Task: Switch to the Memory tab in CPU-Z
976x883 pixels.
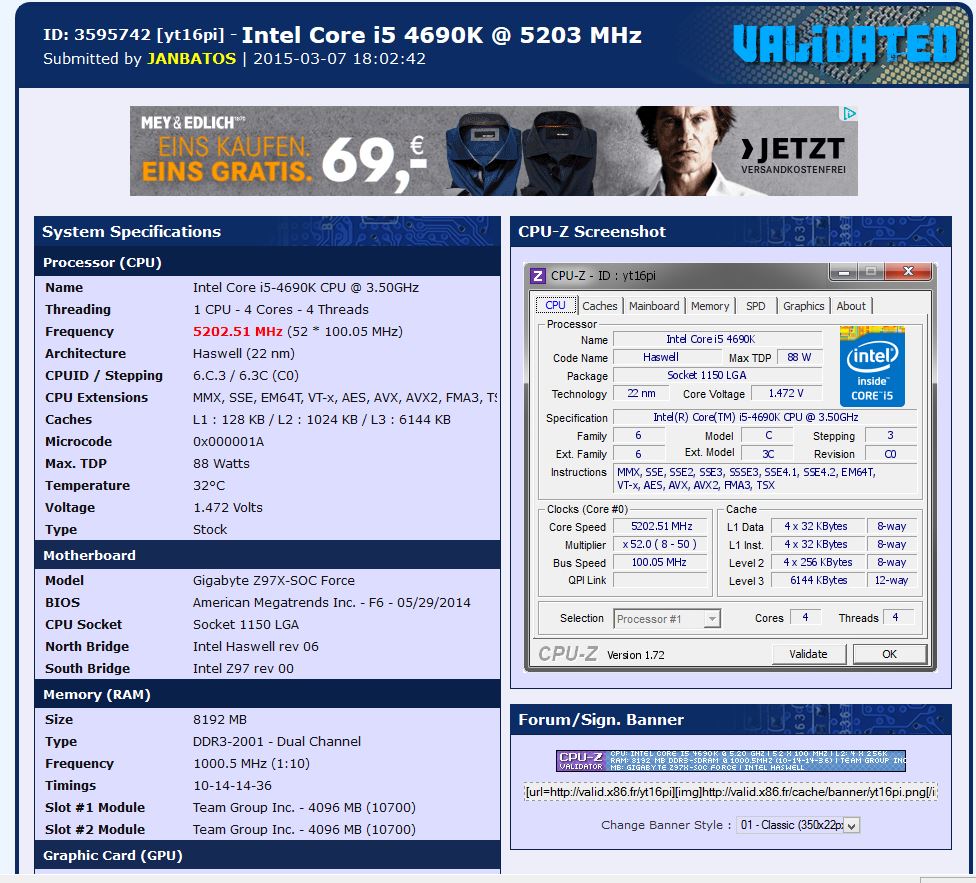Action: pos(710,306)
